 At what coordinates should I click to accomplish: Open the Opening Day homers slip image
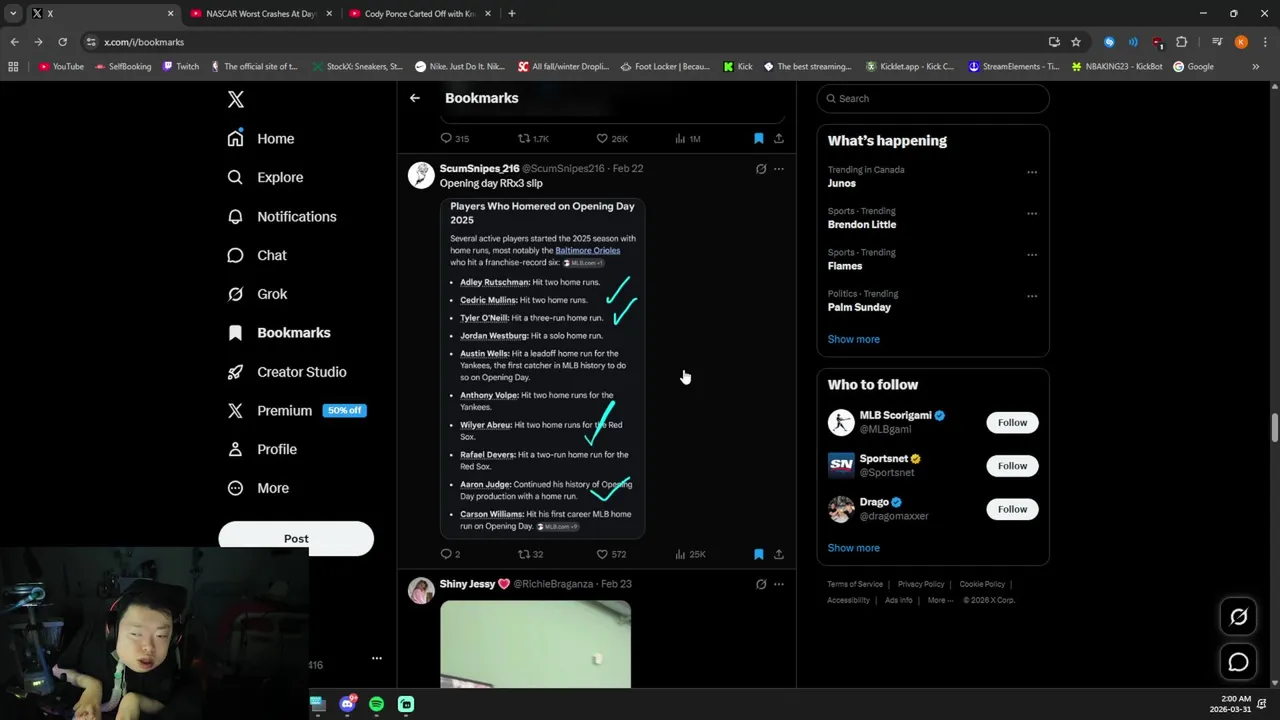[542, 368]
